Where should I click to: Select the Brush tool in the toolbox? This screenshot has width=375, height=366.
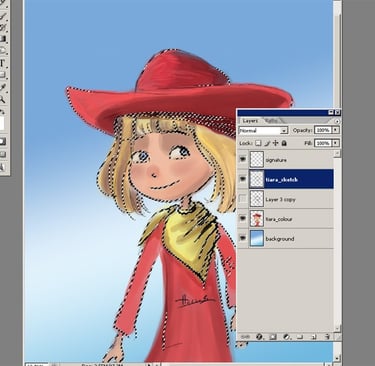2,16
